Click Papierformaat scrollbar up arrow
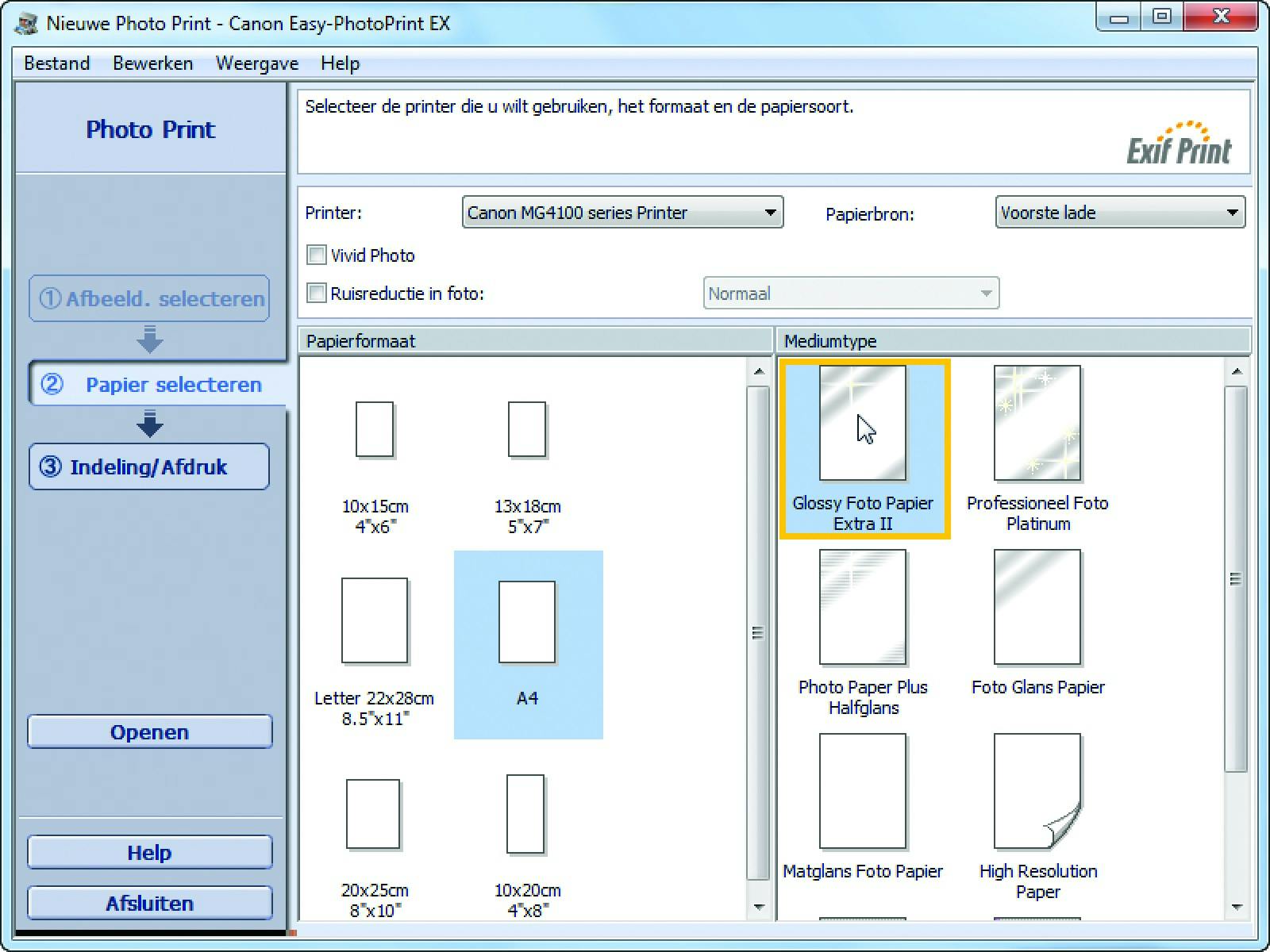 point(759,370)
